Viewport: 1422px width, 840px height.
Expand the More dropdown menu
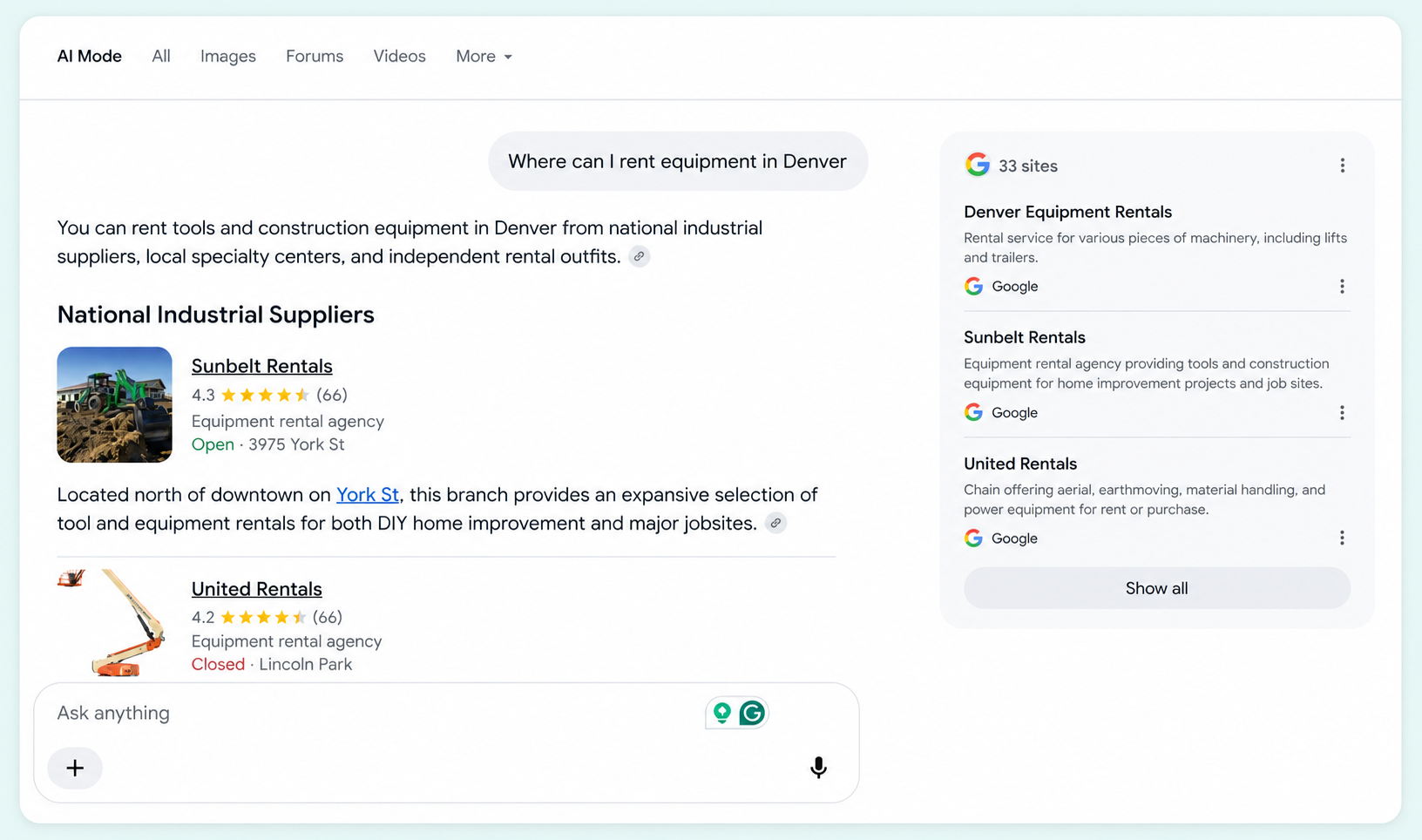coord(484,56)
